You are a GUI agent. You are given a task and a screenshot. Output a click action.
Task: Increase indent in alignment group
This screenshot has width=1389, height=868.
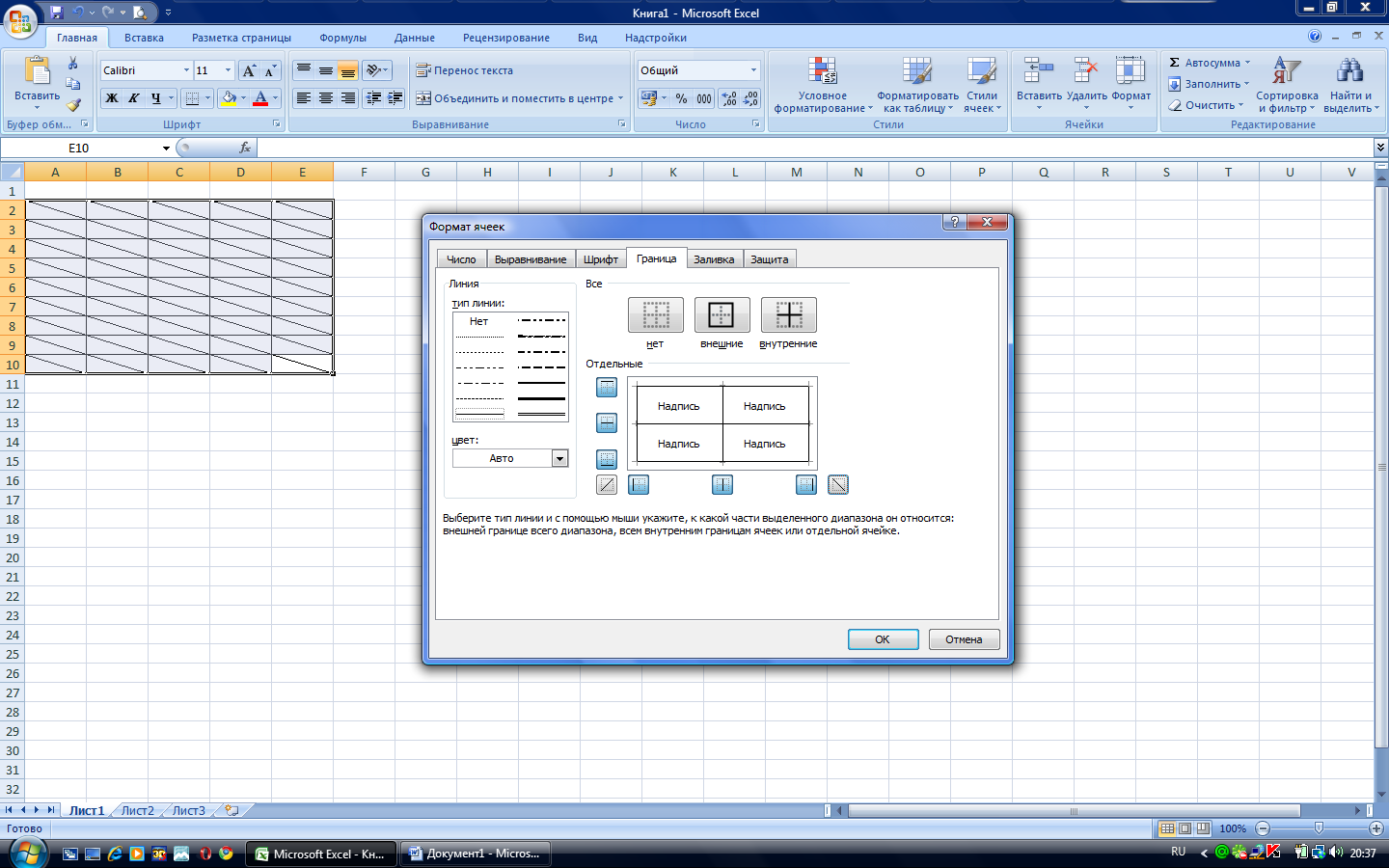click(395, 98)
